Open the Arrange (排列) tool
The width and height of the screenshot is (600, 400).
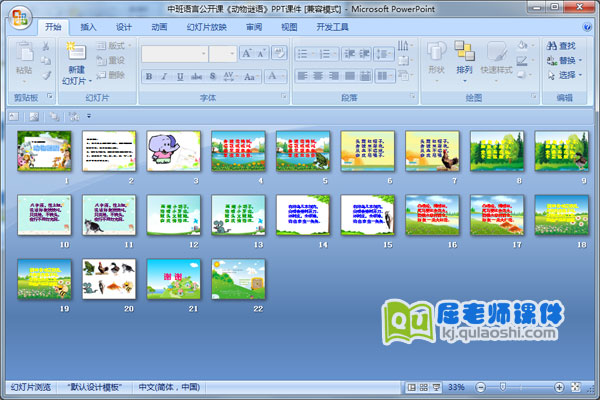[464, 58]
